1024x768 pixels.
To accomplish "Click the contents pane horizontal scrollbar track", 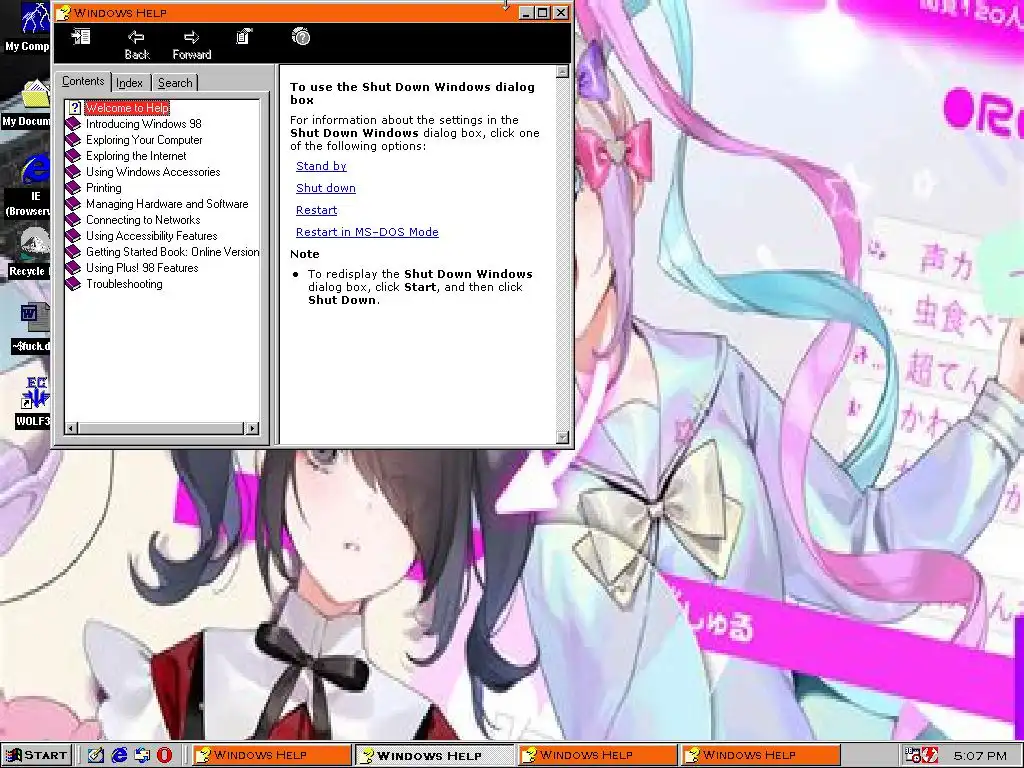I will pyautogui.click(x=161, y=428).
